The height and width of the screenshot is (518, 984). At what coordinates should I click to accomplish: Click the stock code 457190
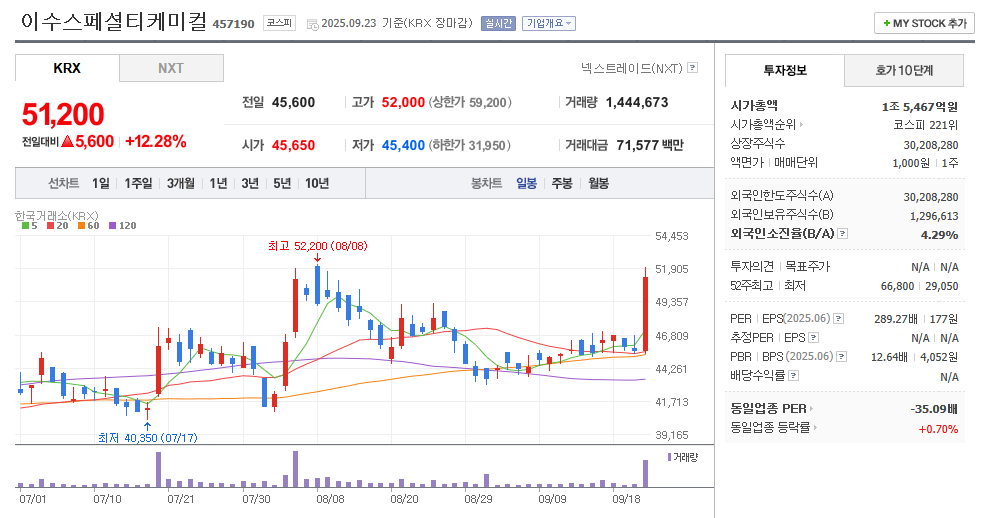(233, 24)
